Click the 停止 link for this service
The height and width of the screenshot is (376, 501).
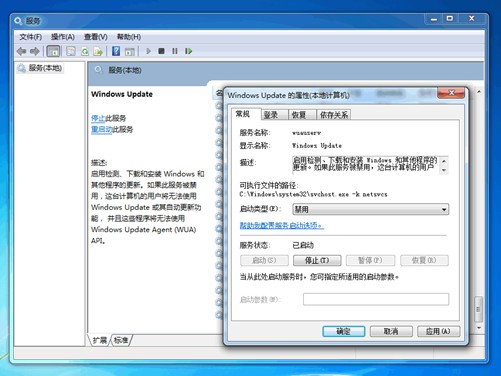click(x=98, y=118)
